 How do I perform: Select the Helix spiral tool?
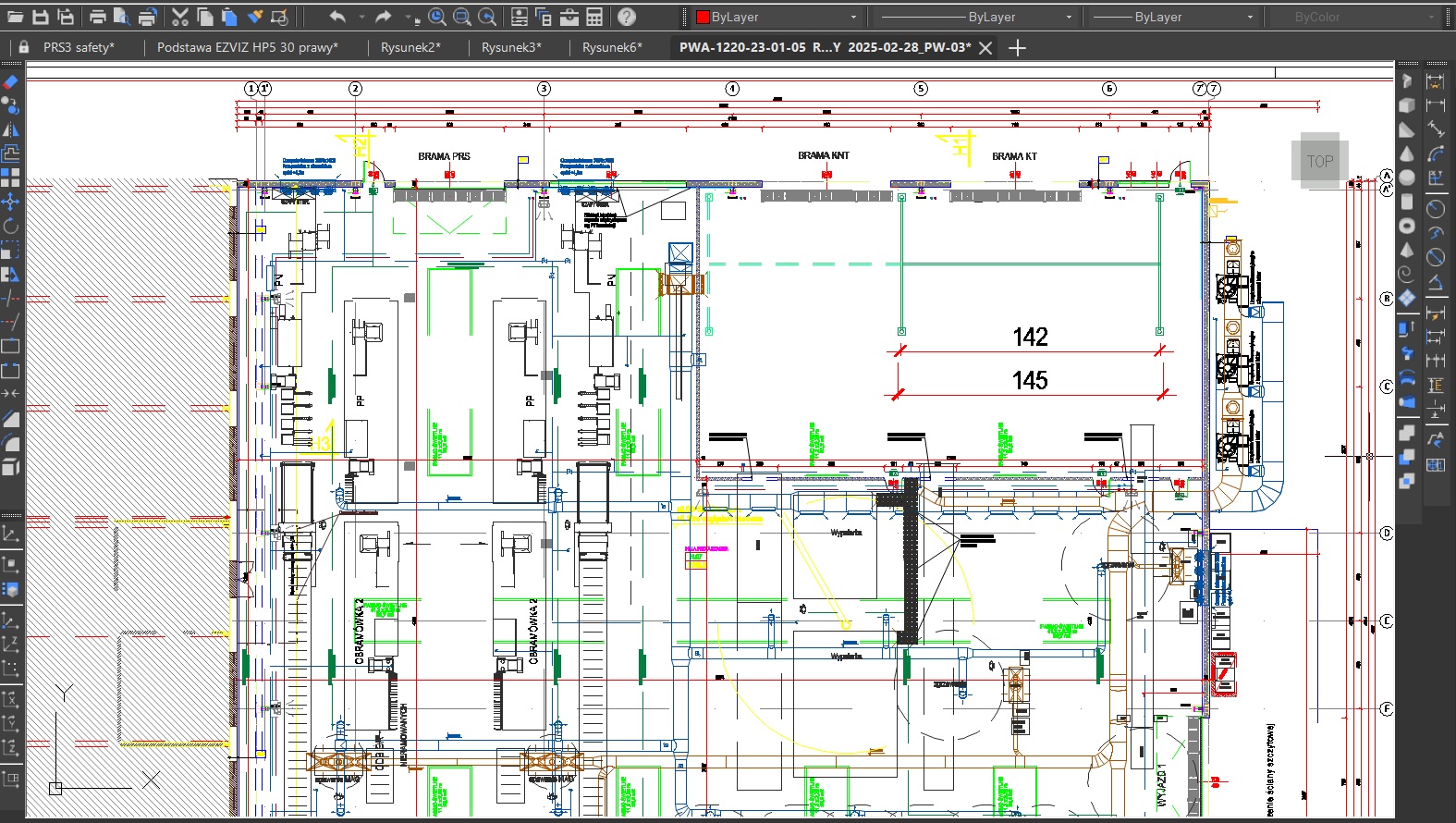point(1406,274)
